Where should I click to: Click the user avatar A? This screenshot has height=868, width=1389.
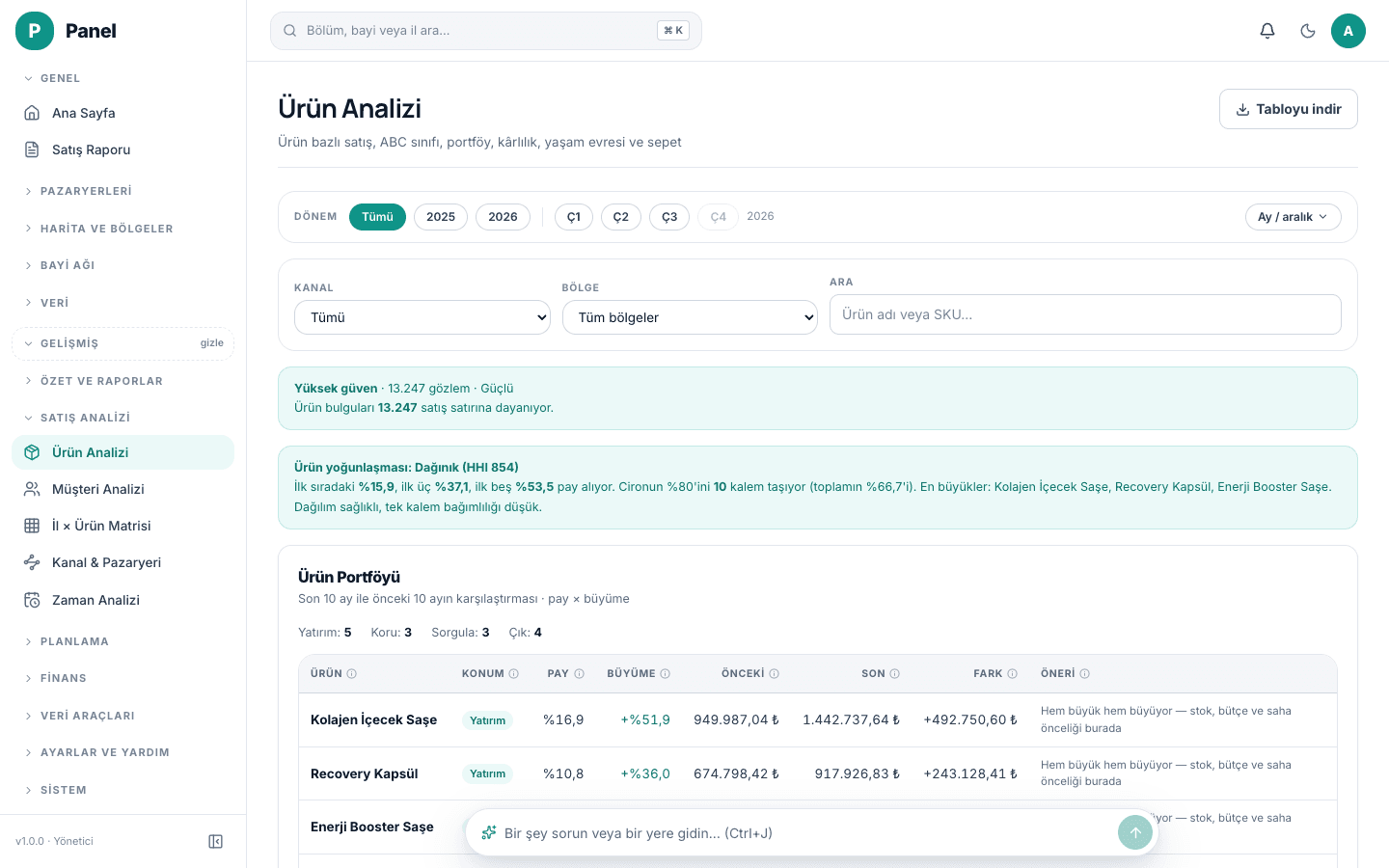1348,31
